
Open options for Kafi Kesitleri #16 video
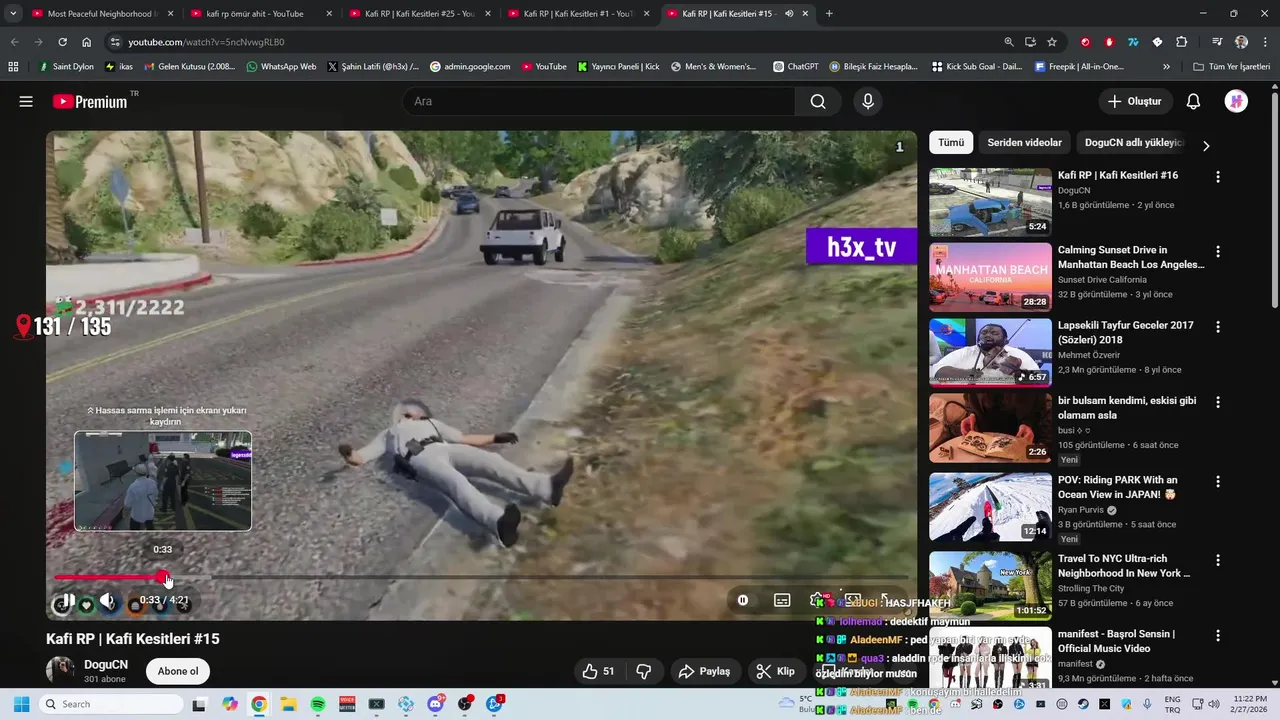click(1218, 177)
